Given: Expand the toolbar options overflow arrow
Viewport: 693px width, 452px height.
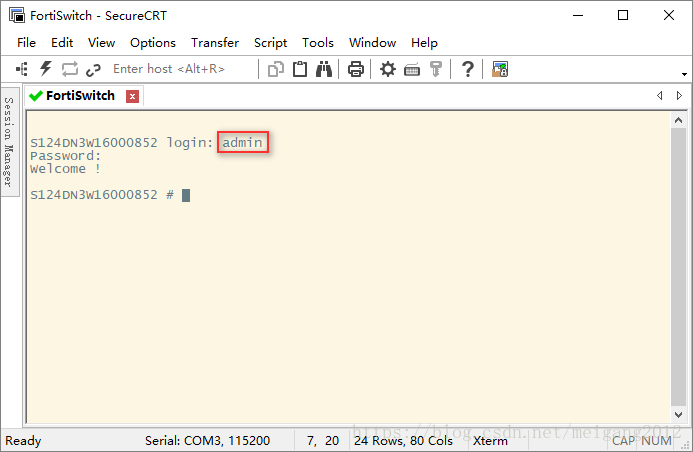Looking at the screenshot, I should 684,74.
